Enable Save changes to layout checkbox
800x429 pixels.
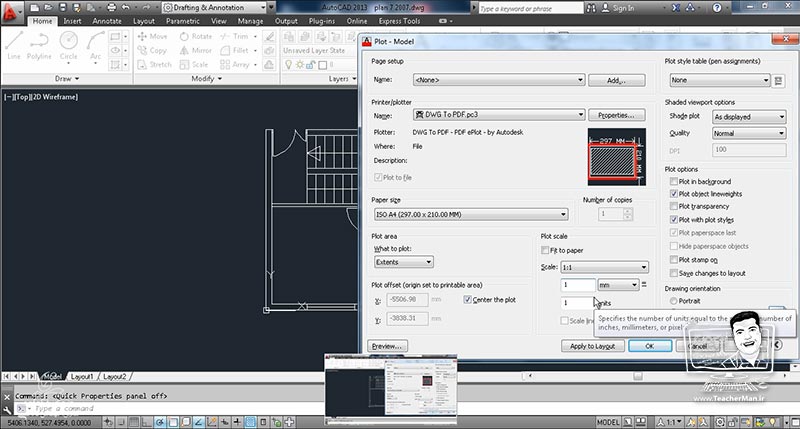point(673,273)
